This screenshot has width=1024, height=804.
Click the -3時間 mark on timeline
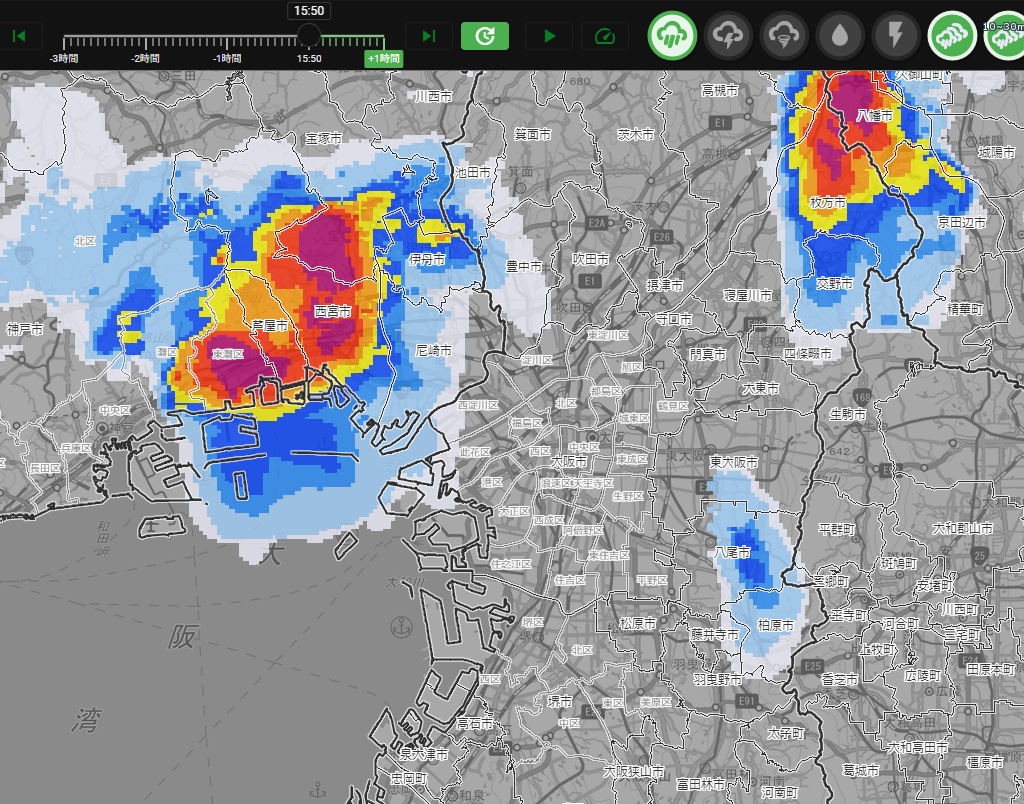(x=64, y=41)
